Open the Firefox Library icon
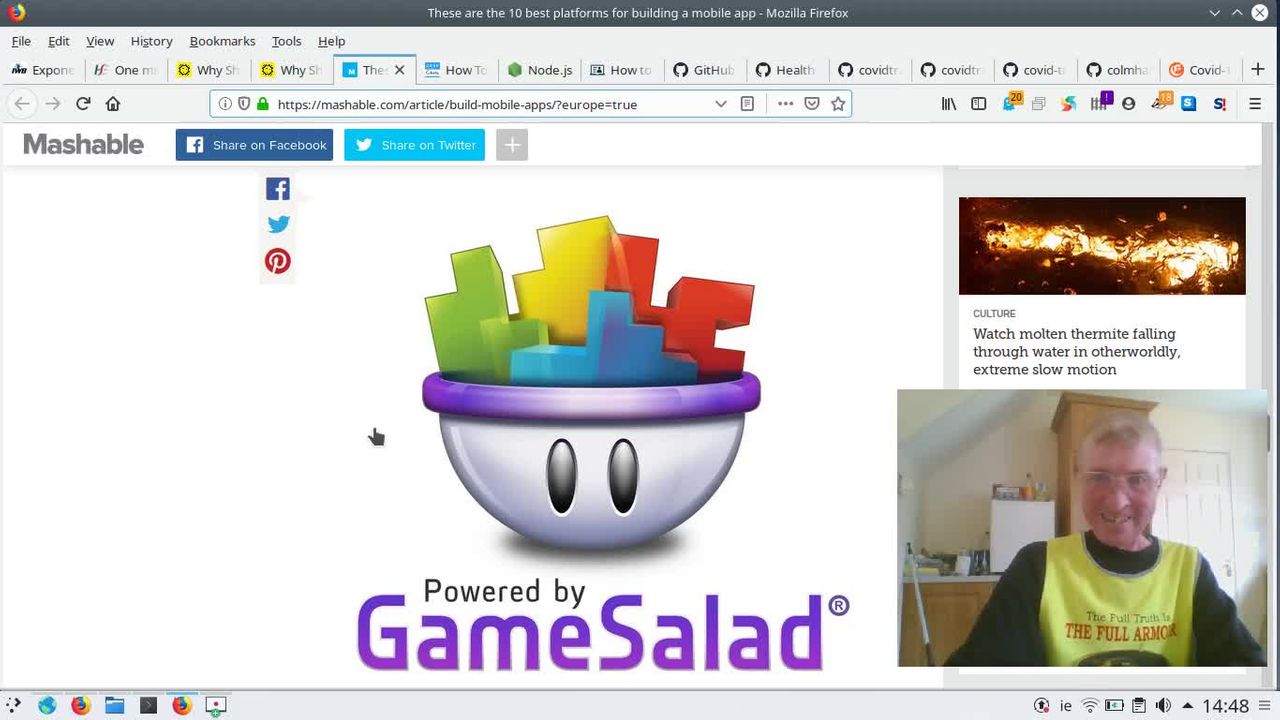 tap(949, 104)
